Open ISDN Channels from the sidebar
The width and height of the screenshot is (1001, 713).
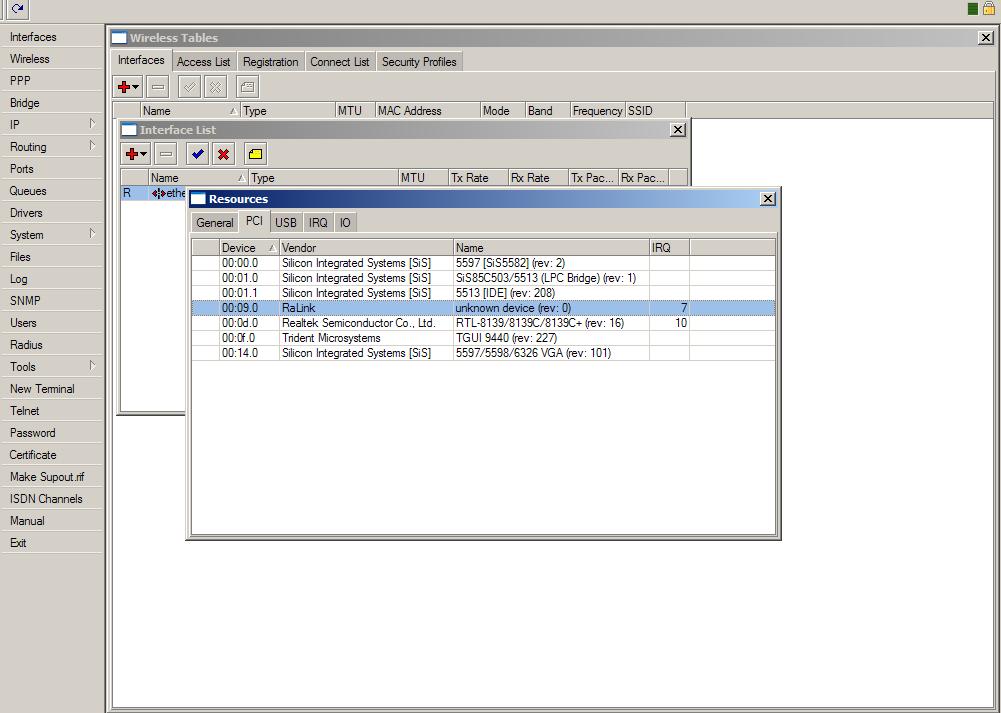(x=51, y=499)
